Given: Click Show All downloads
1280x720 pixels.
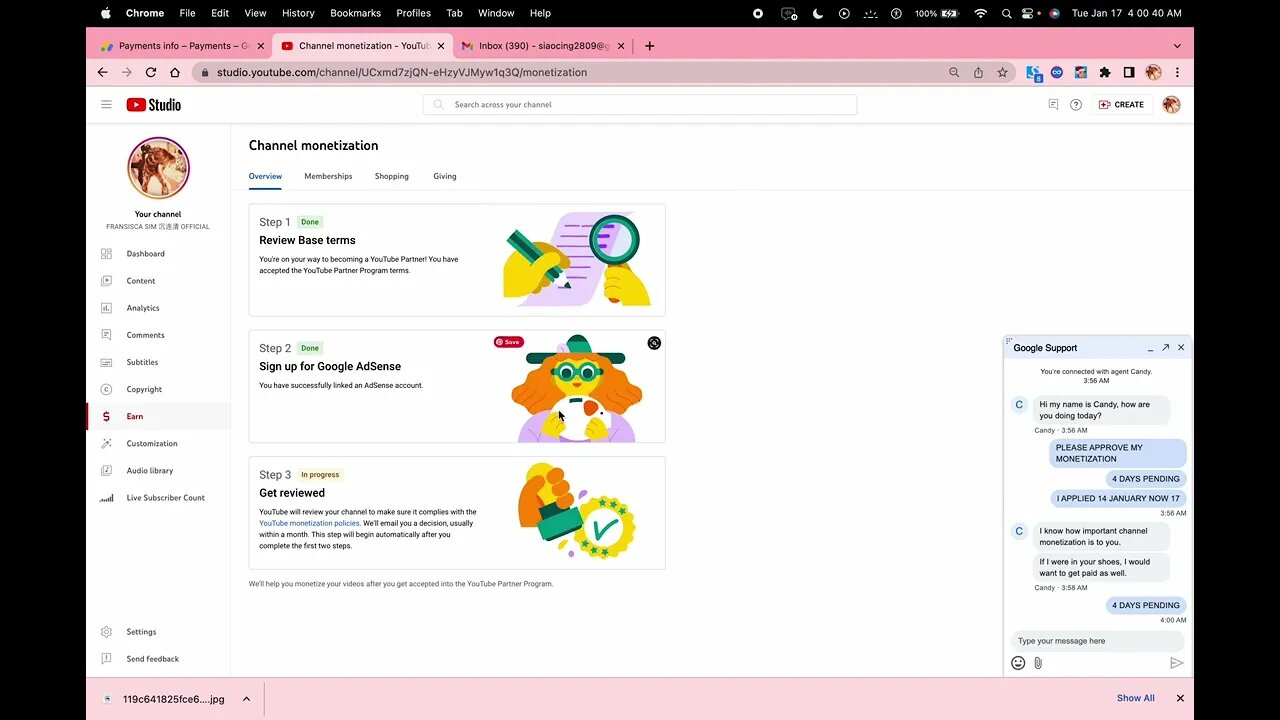Looking at the screenshot, I should coord(1136,698).
